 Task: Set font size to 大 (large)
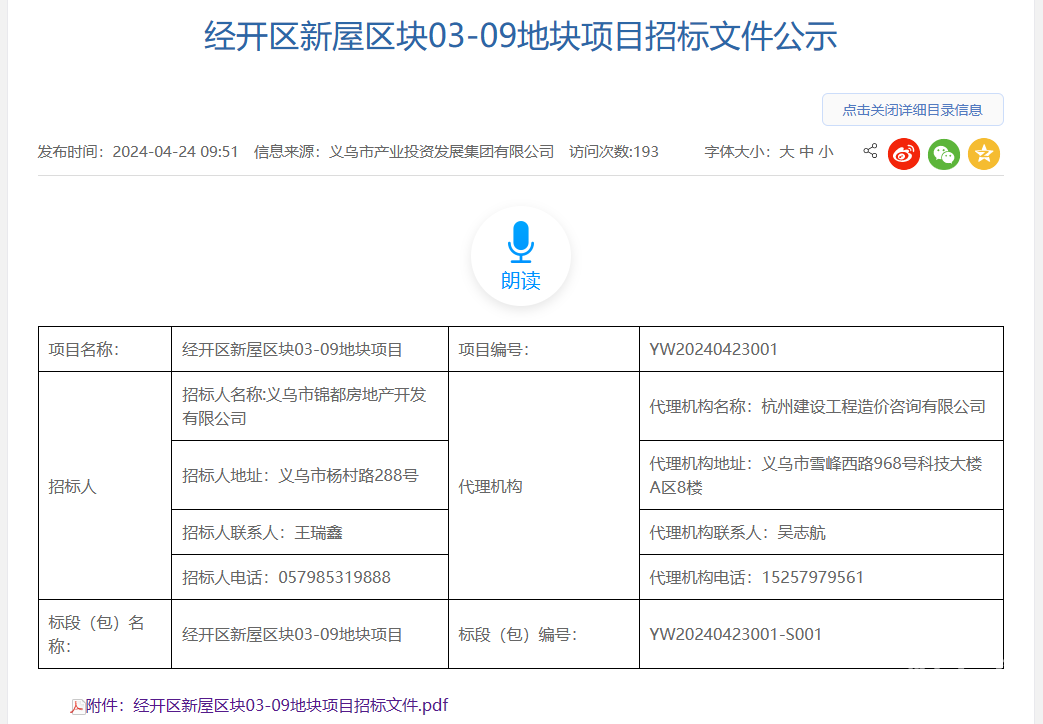coord(786,152)
